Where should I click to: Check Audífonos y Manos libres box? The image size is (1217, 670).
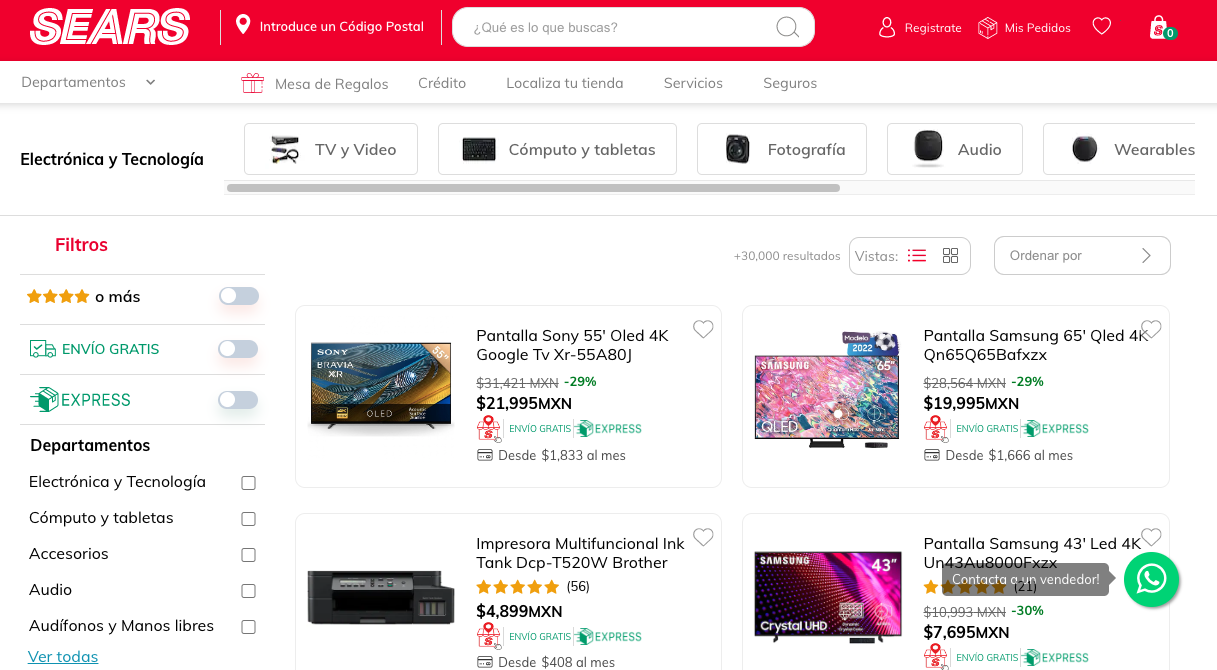pyautogui.click(x=248, y=627)
